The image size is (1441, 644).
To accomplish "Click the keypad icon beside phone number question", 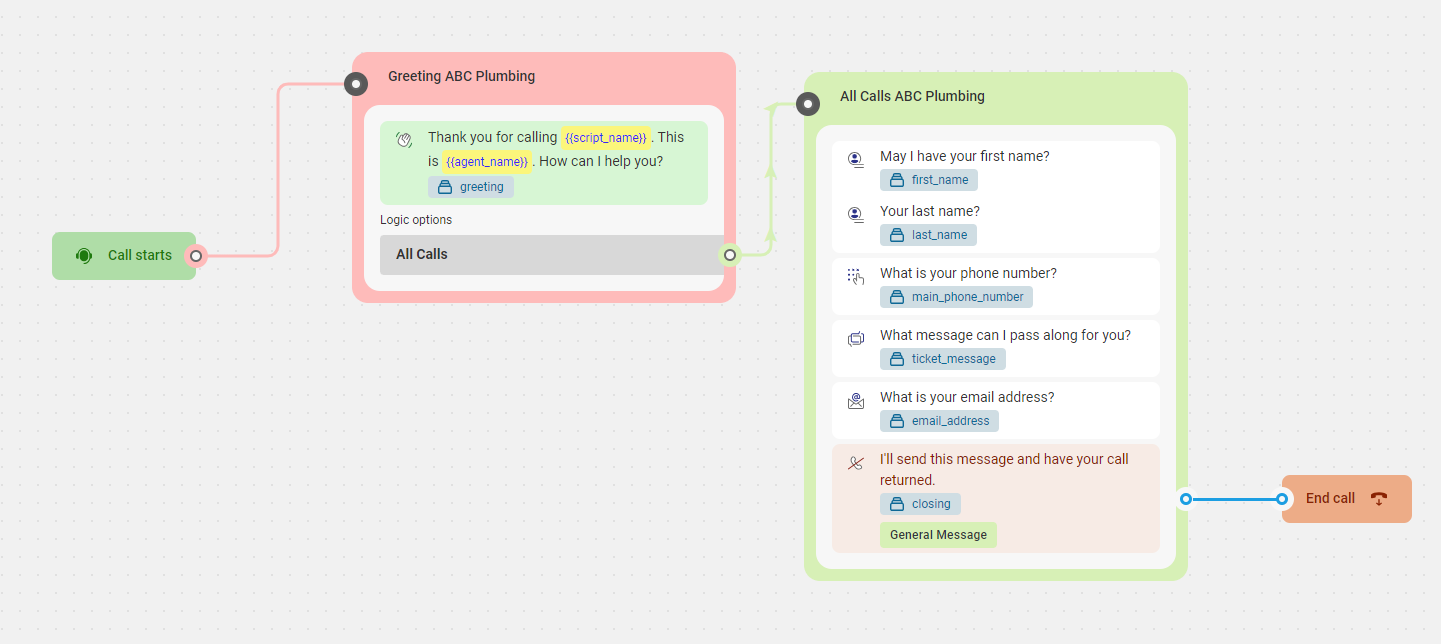I will pyautogui.click(x=856, y=276).
